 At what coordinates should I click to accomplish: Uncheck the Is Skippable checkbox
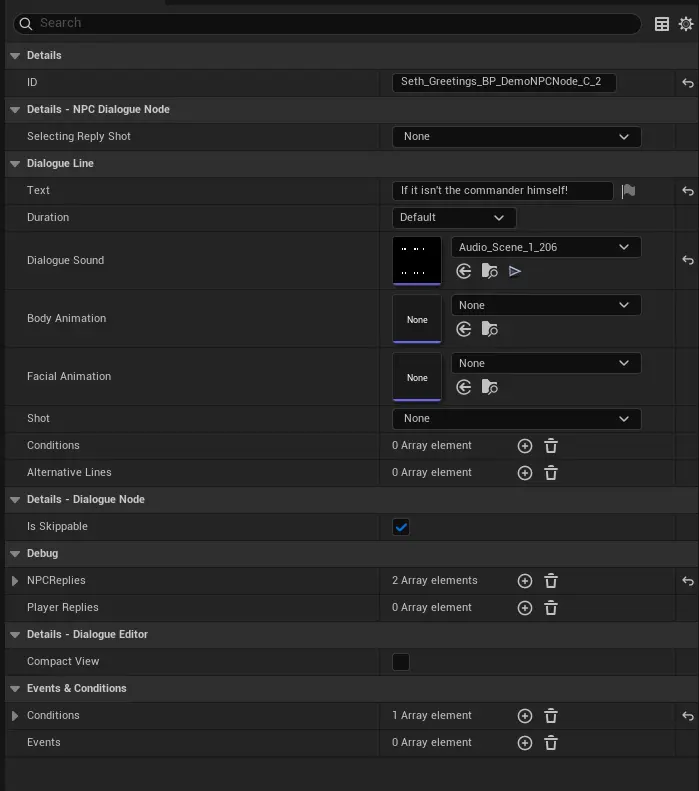click(401, 527)
